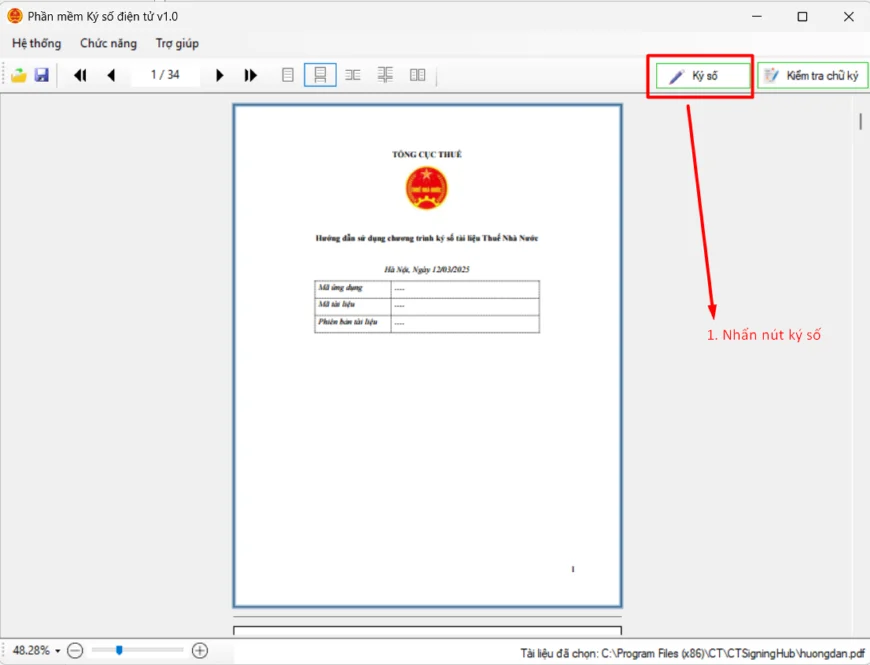
Task: Go to the next page
Action: [219, 75]
